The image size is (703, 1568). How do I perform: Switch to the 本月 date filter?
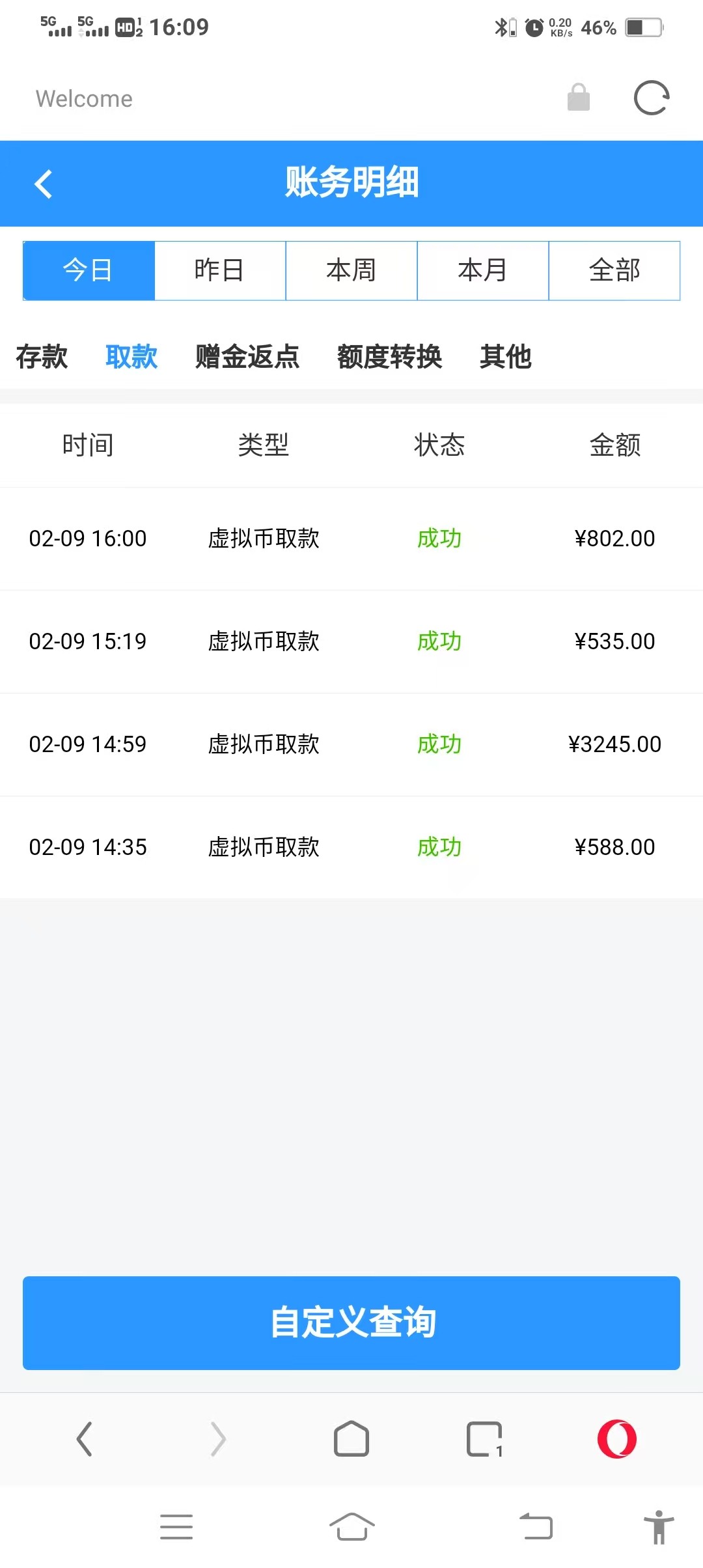click(x=483, y=270)
